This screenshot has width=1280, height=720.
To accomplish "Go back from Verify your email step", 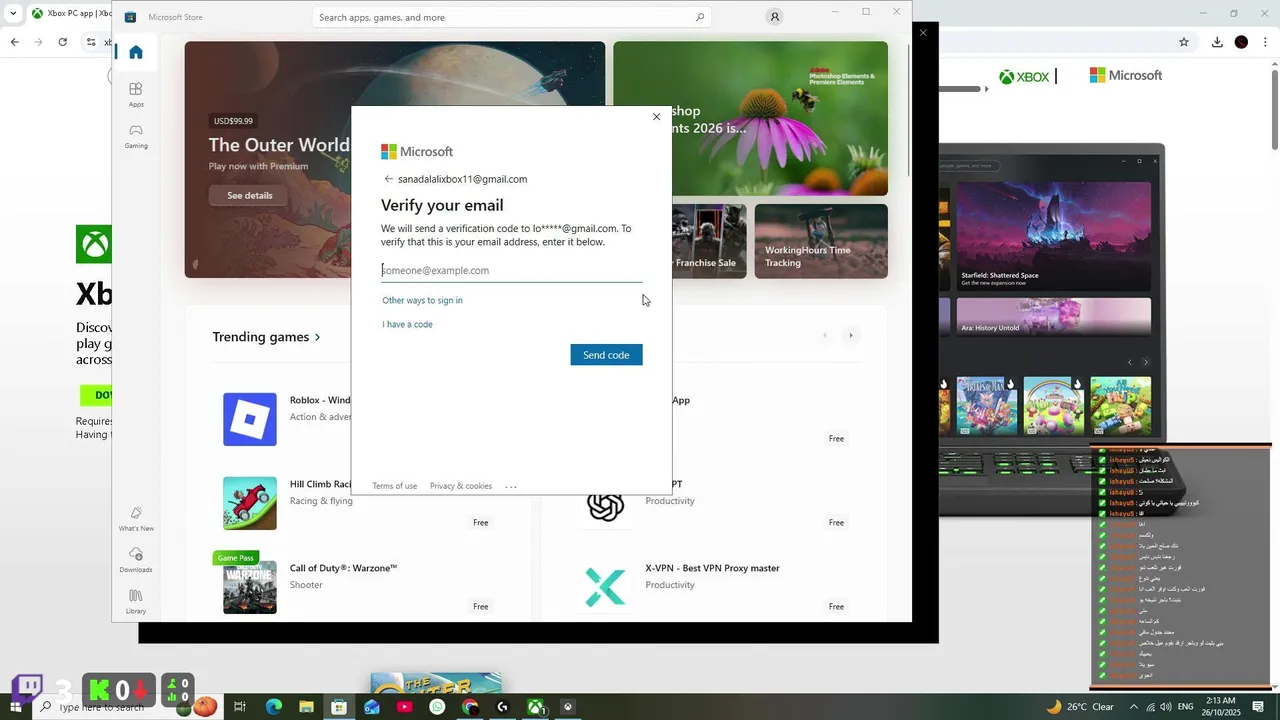I will pyautogui.click(x=389, y=179).
